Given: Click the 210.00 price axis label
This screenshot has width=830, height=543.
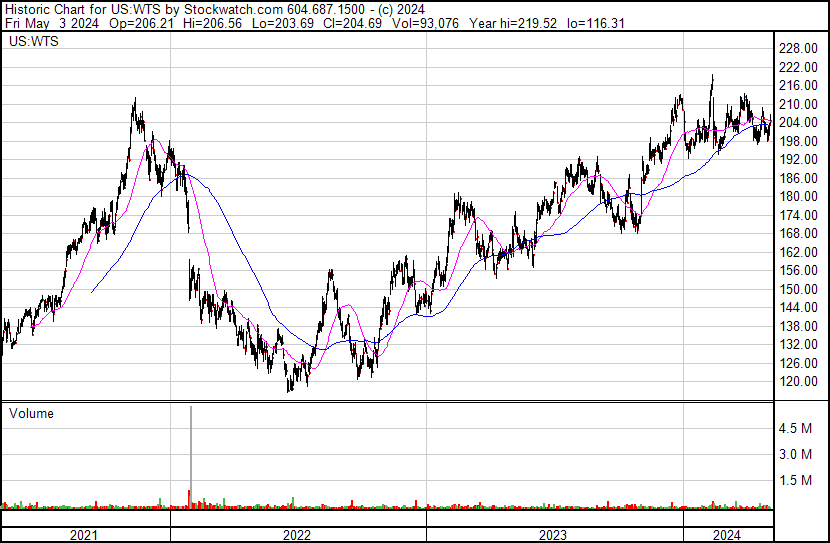Looking at the screenshot, I should pos(798,104).
